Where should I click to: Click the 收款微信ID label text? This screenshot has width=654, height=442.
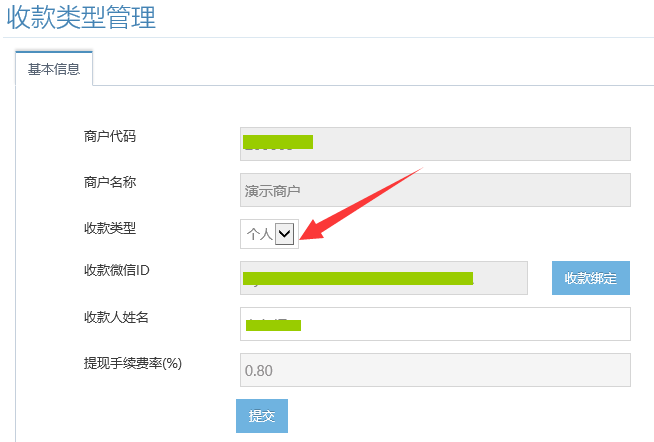point(116,270)
